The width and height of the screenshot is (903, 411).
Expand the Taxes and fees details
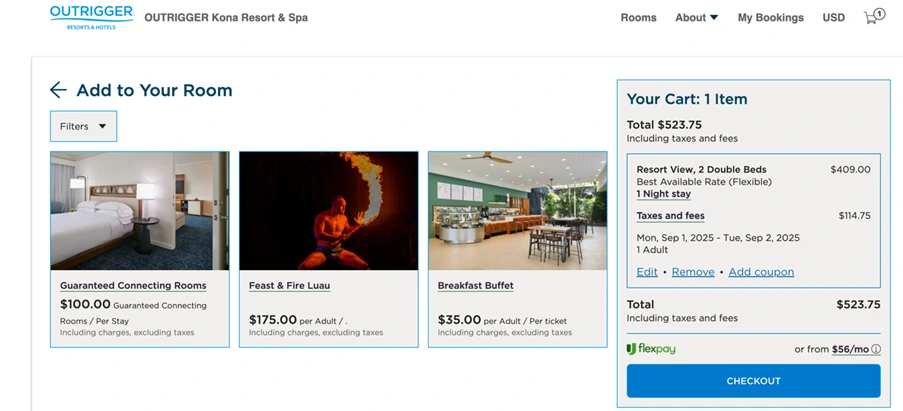pos(670,216)
